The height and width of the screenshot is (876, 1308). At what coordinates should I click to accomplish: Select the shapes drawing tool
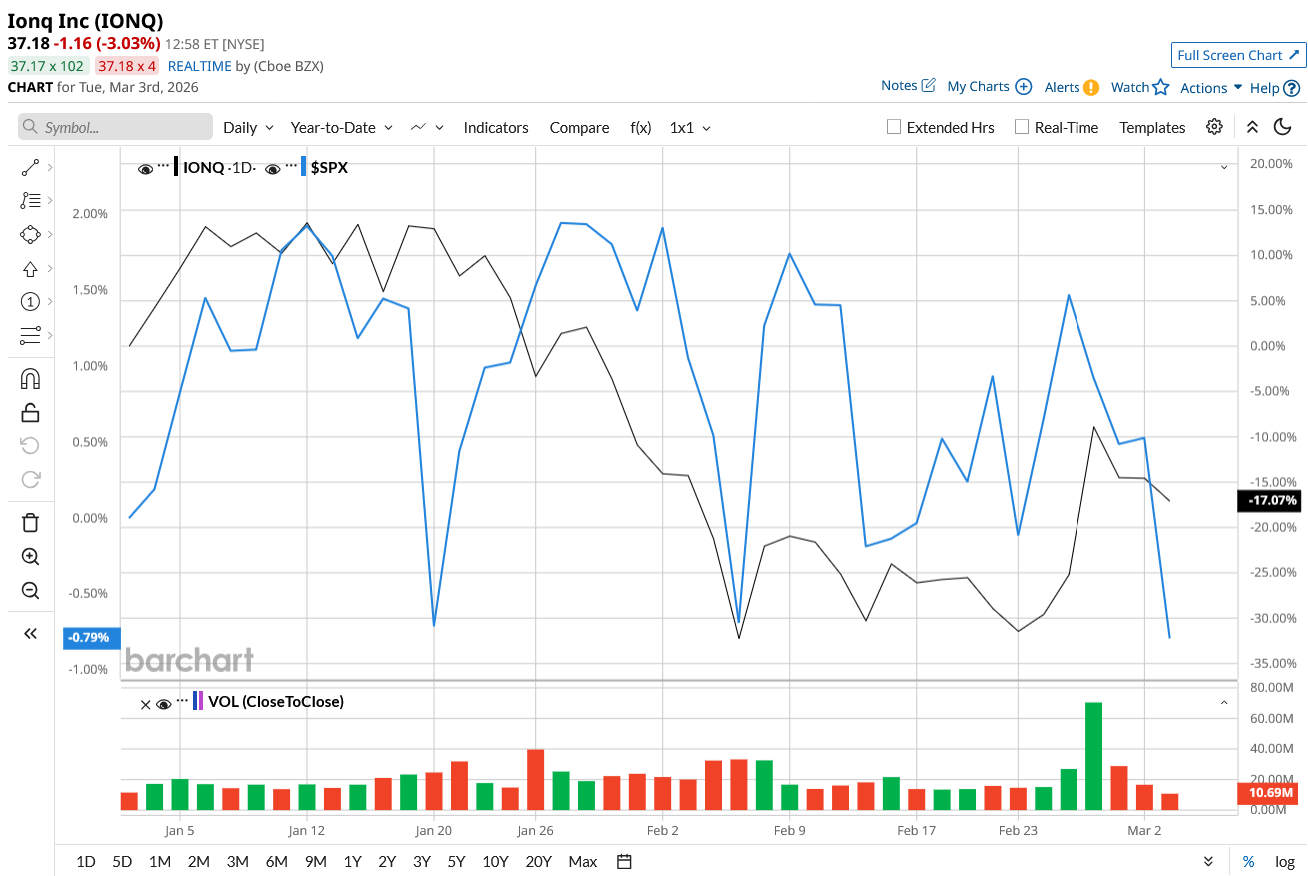coord(30,234)
